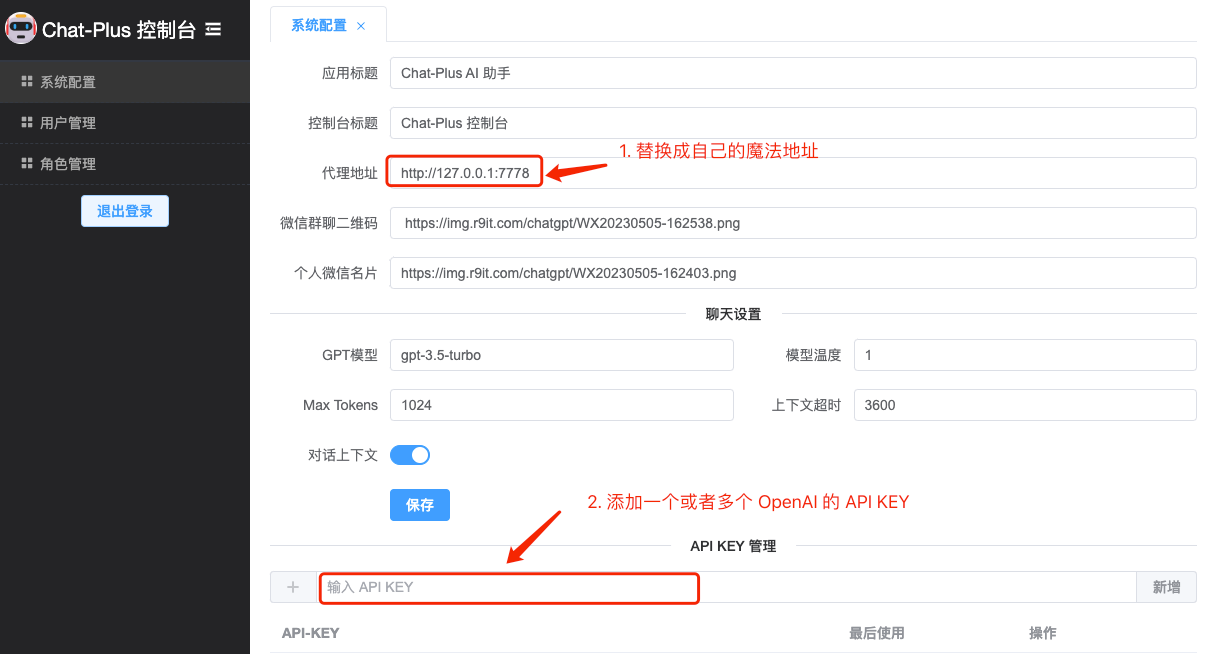Click the GPT模型 field showing gpt-3.5-turbo
Viewport: 1213px width, 654px height.
(x=562, y=355)
